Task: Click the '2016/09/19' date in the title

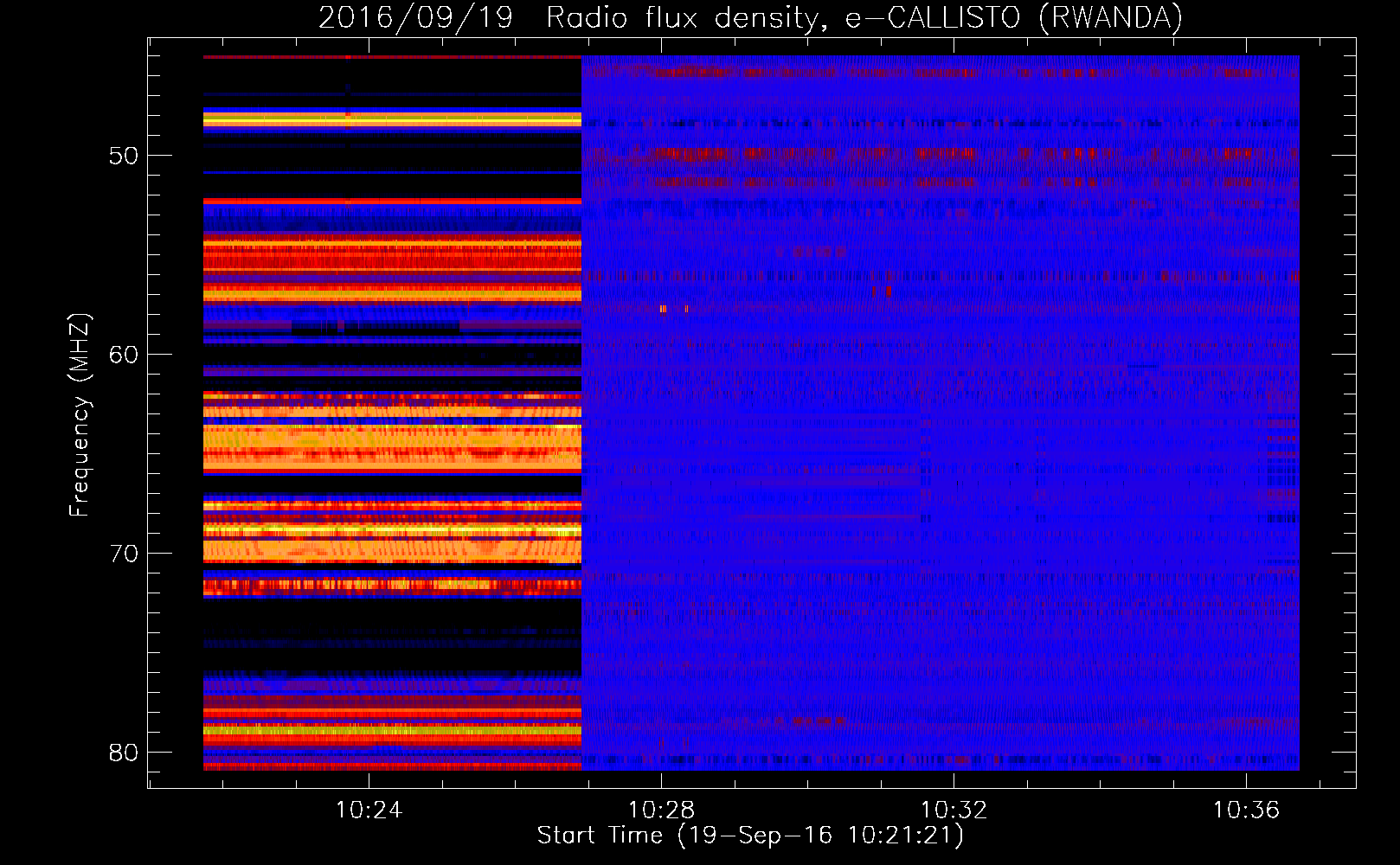Action: [x=415, y=18]
